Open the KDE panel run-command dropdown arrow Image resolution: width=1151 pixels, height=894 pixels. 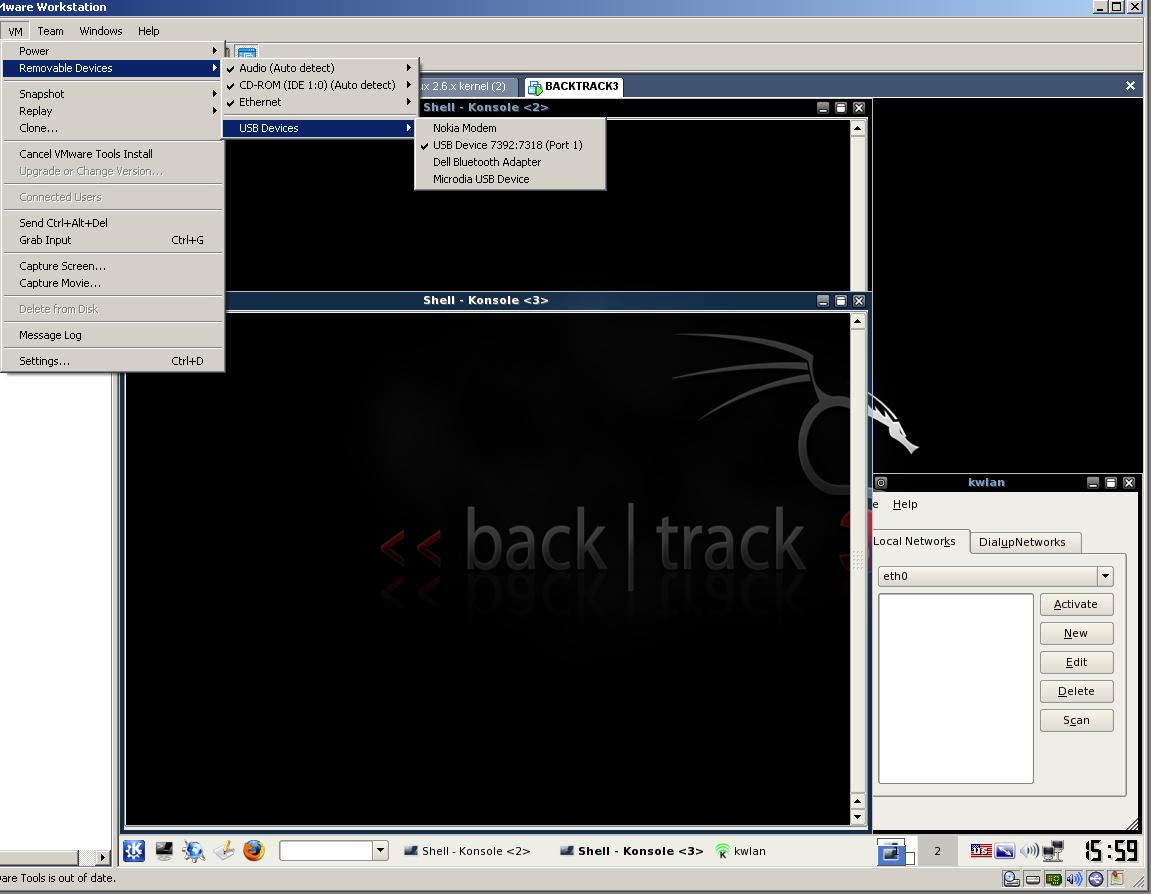(380, 851)
